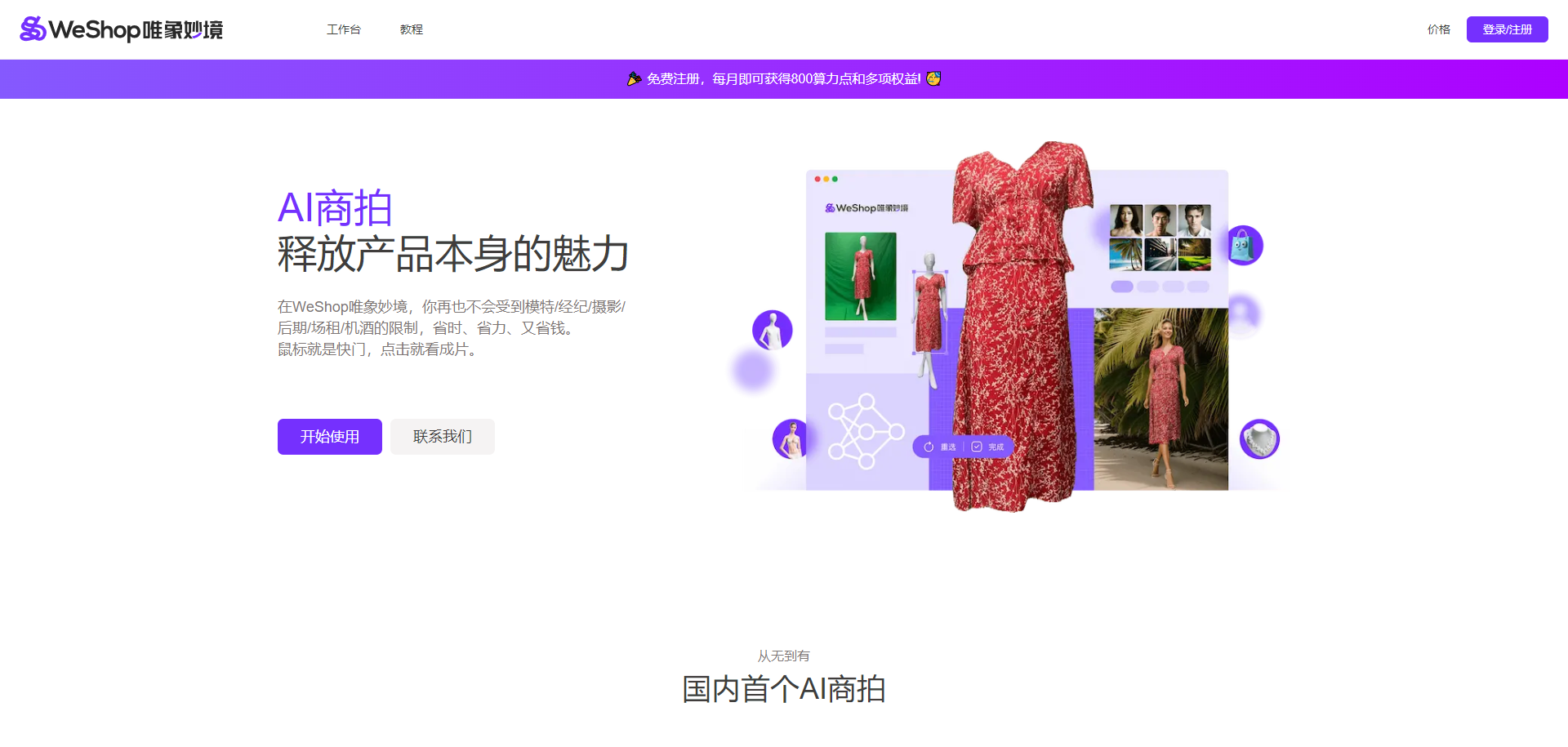Click the party popper emoji in banner

634,78
